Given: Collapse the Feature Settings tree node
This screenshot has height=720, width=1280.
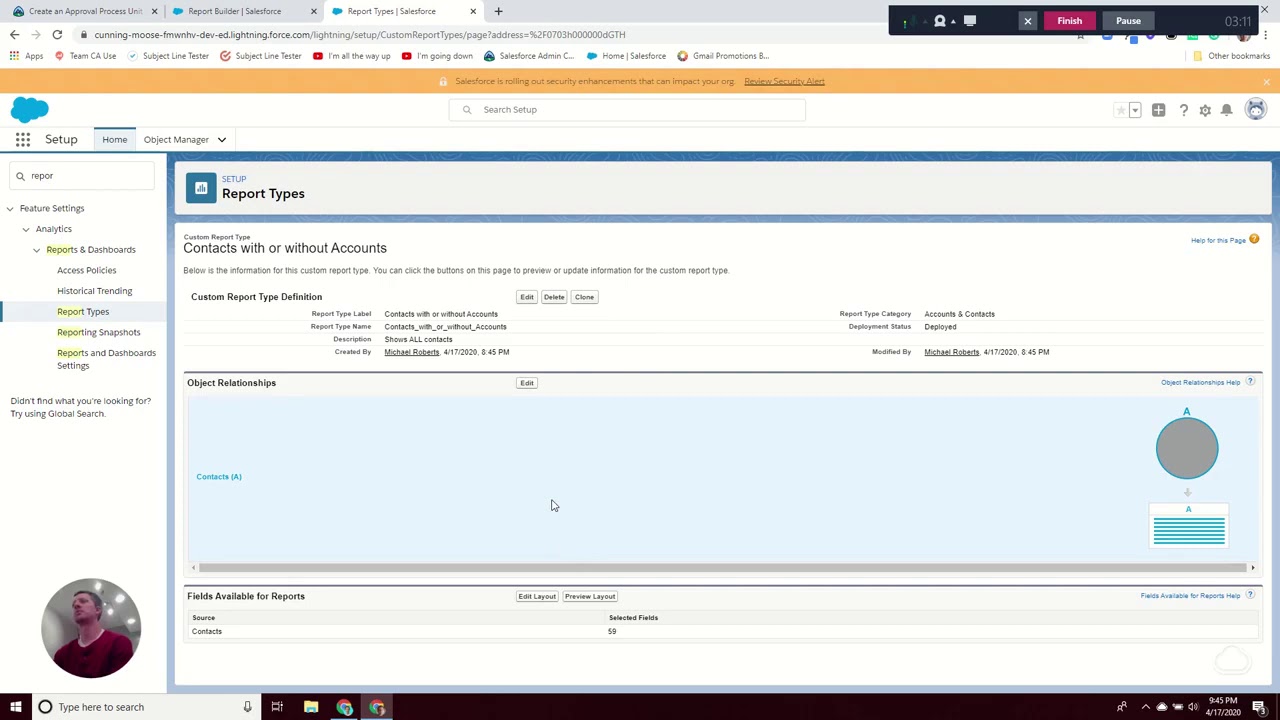Looking at the screenshot, I should pos(10,208).
